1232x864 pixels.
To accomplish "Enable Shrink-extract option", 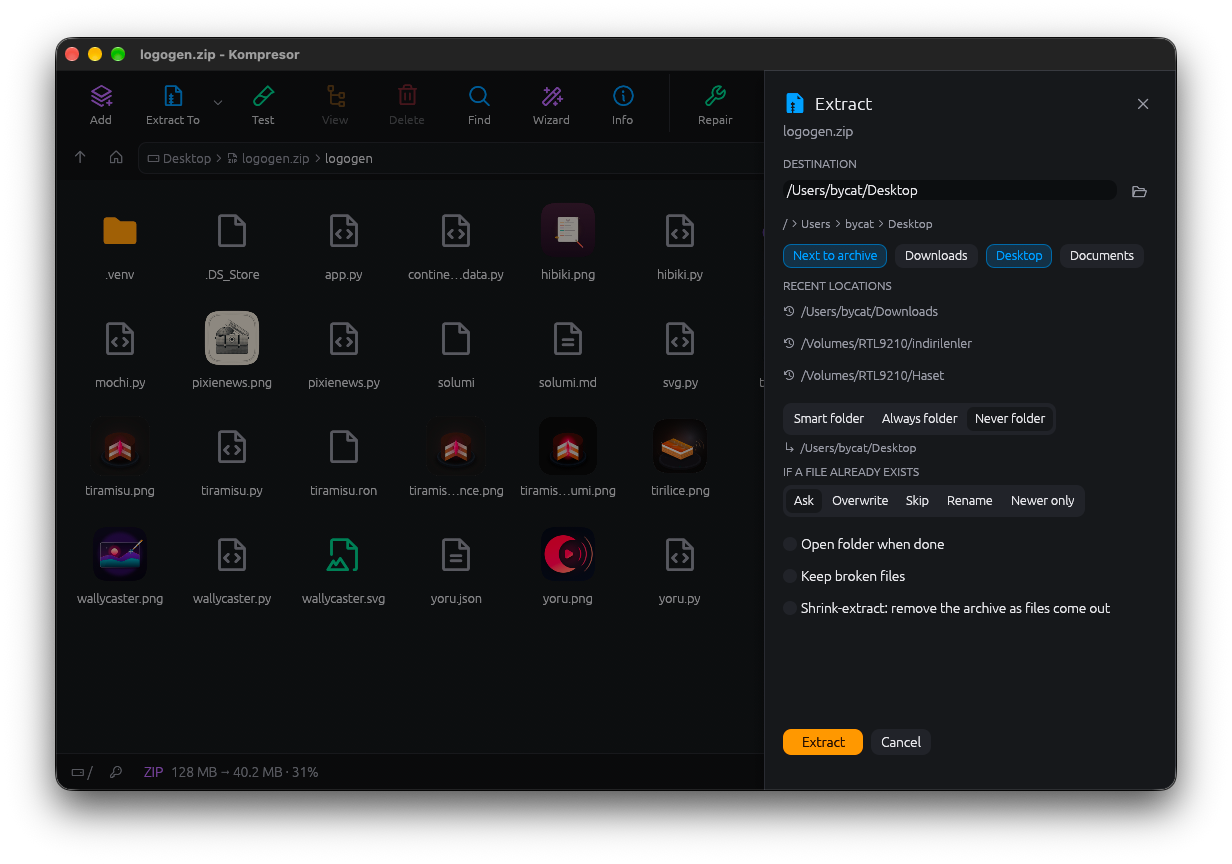I will coord(947,608).
